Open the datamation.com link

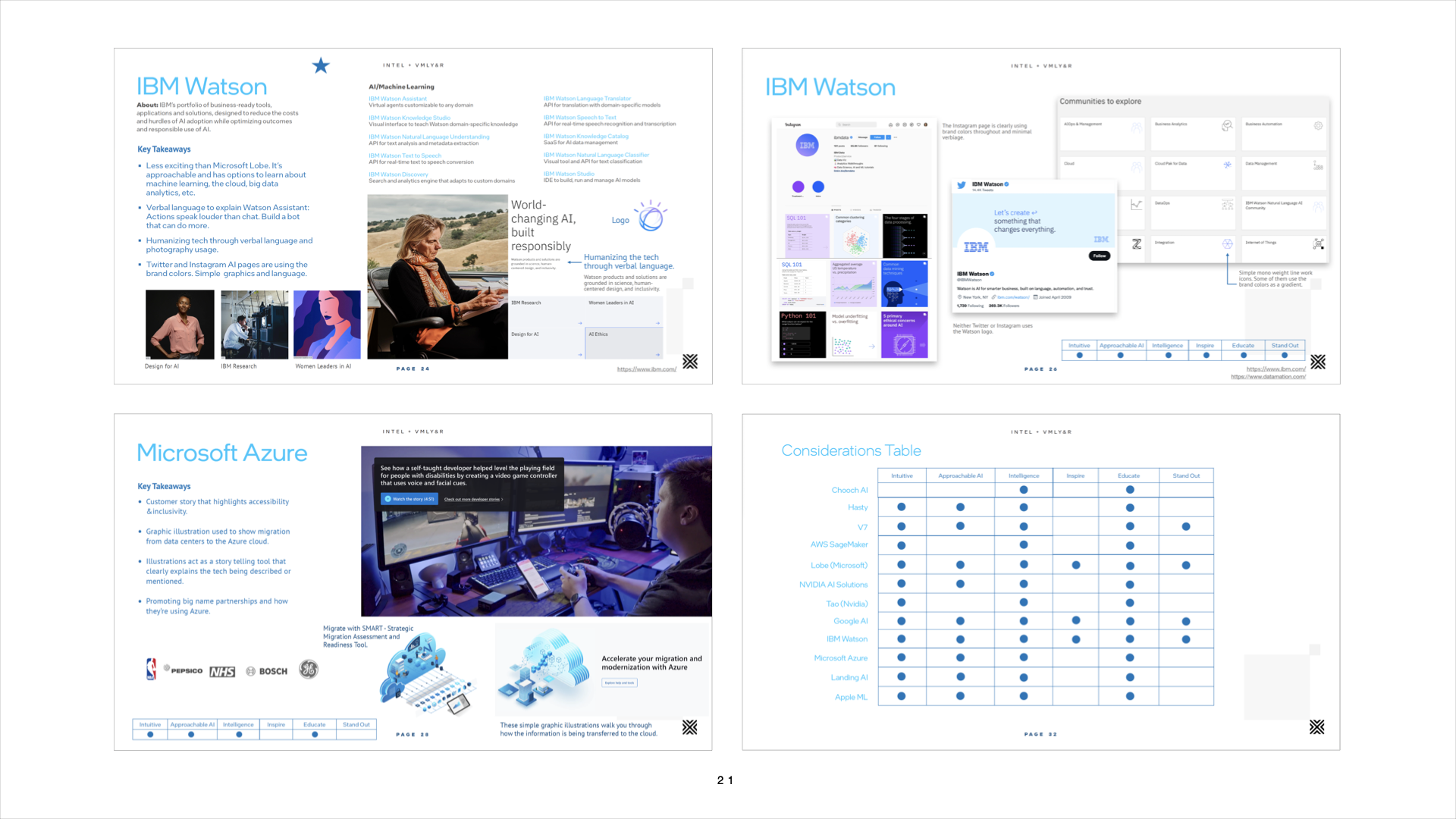tap(1268, 377)
